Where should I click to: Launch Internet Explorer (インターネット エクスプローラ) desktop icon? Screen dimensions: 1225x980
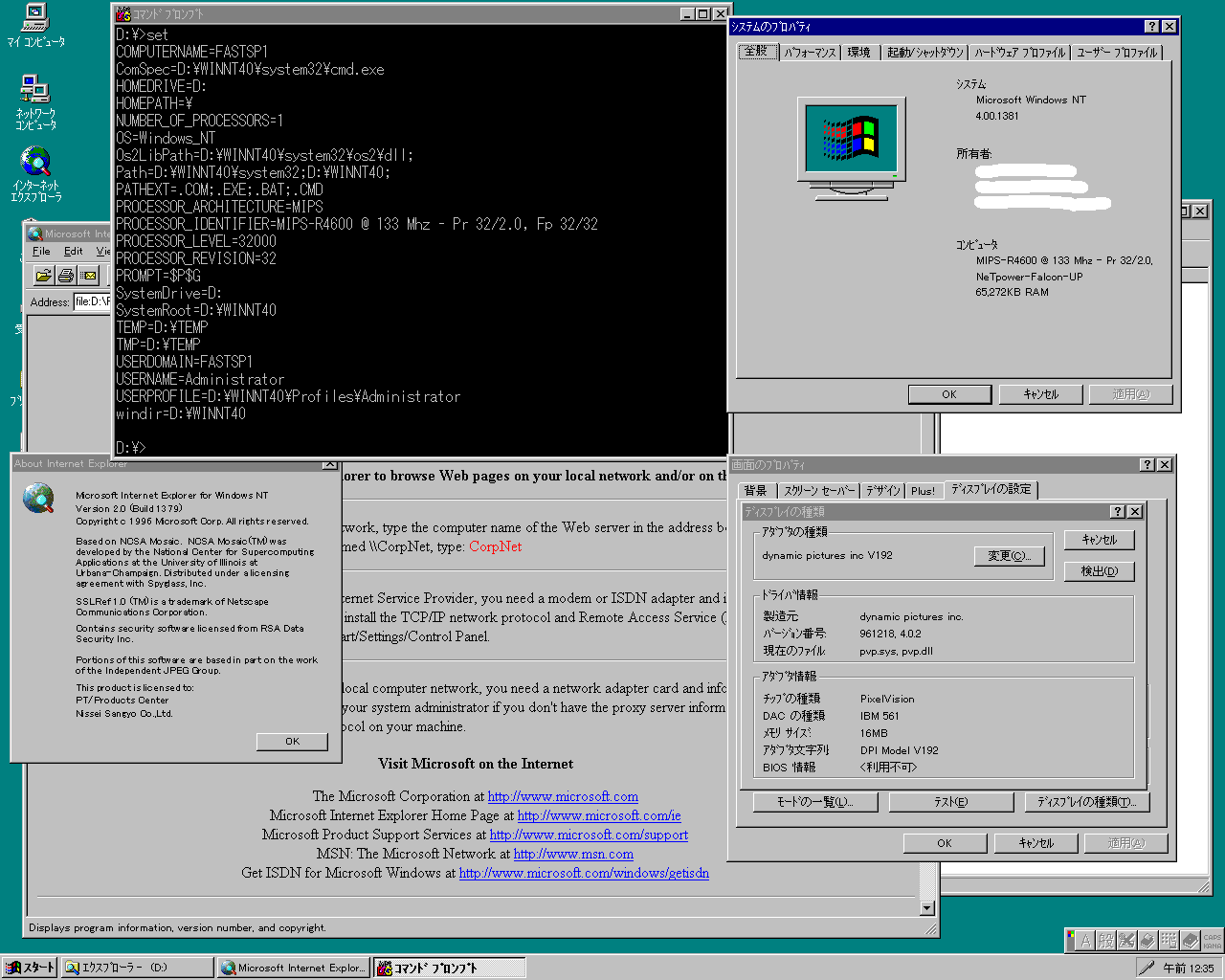[x=35, y=174]
